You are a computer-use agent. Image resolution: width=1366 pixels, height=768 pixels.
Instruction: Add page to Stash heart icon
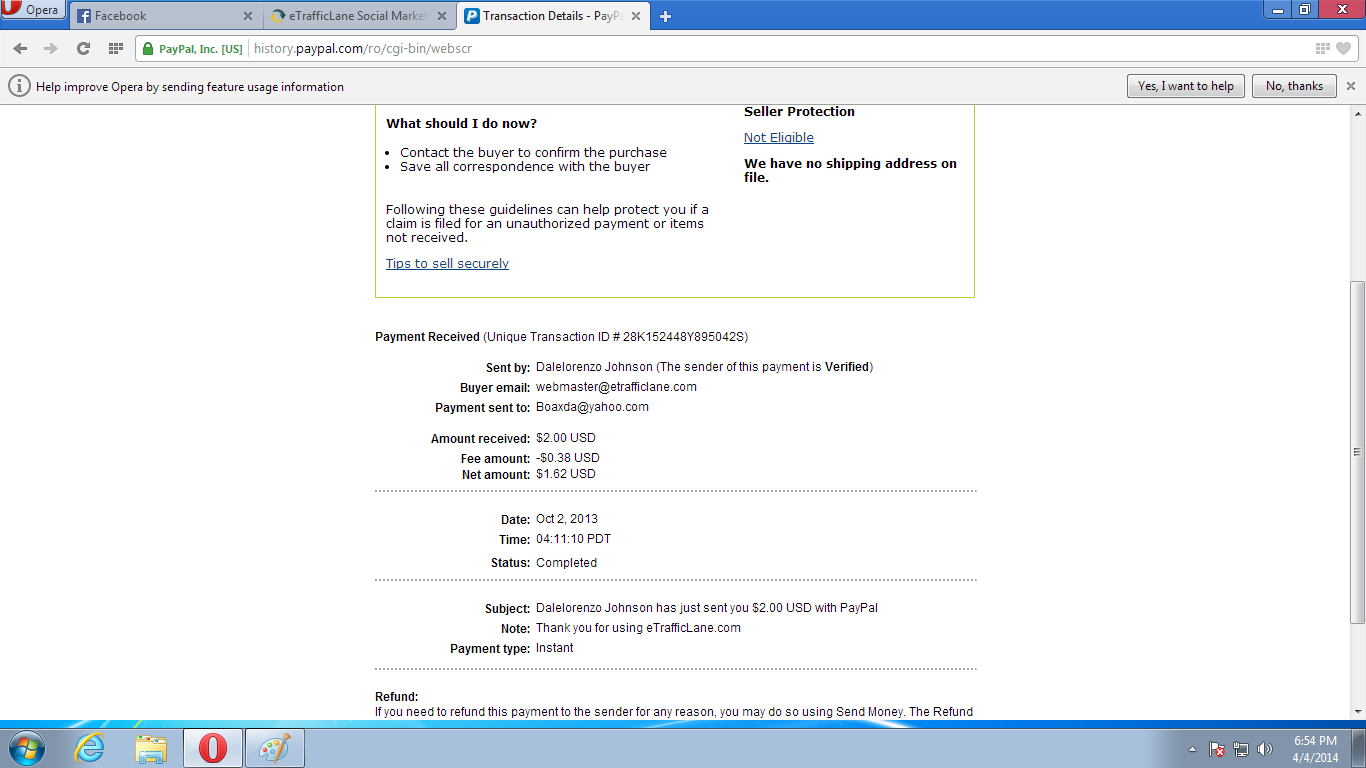(x=1343, y=48)
